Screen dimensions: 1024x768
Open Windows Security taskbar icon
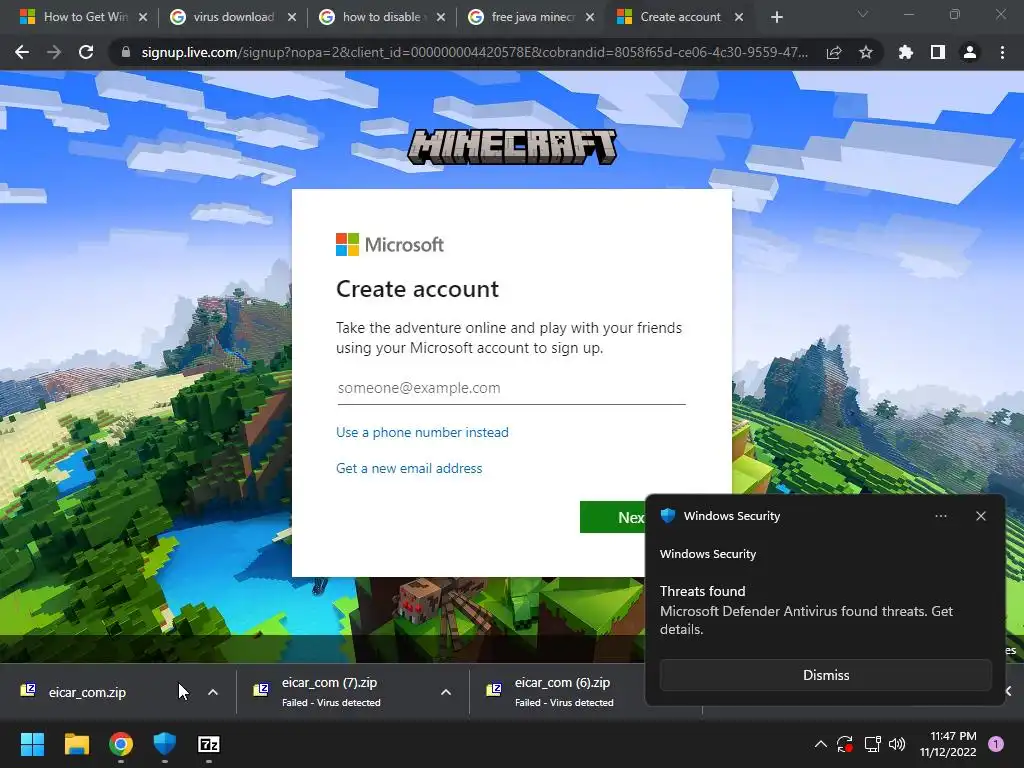[x=165, y=744]
